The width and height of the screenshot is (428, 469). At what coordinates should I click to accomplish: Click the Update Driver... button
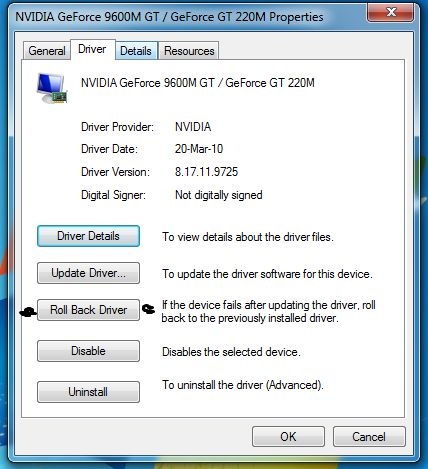click(x=88, y=273)
